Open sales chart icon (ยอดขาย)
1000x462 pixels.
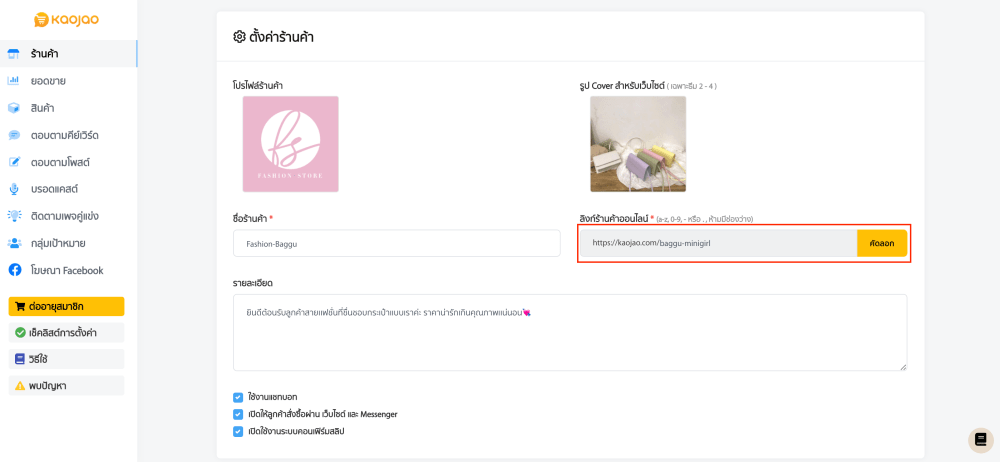[14, 80]
